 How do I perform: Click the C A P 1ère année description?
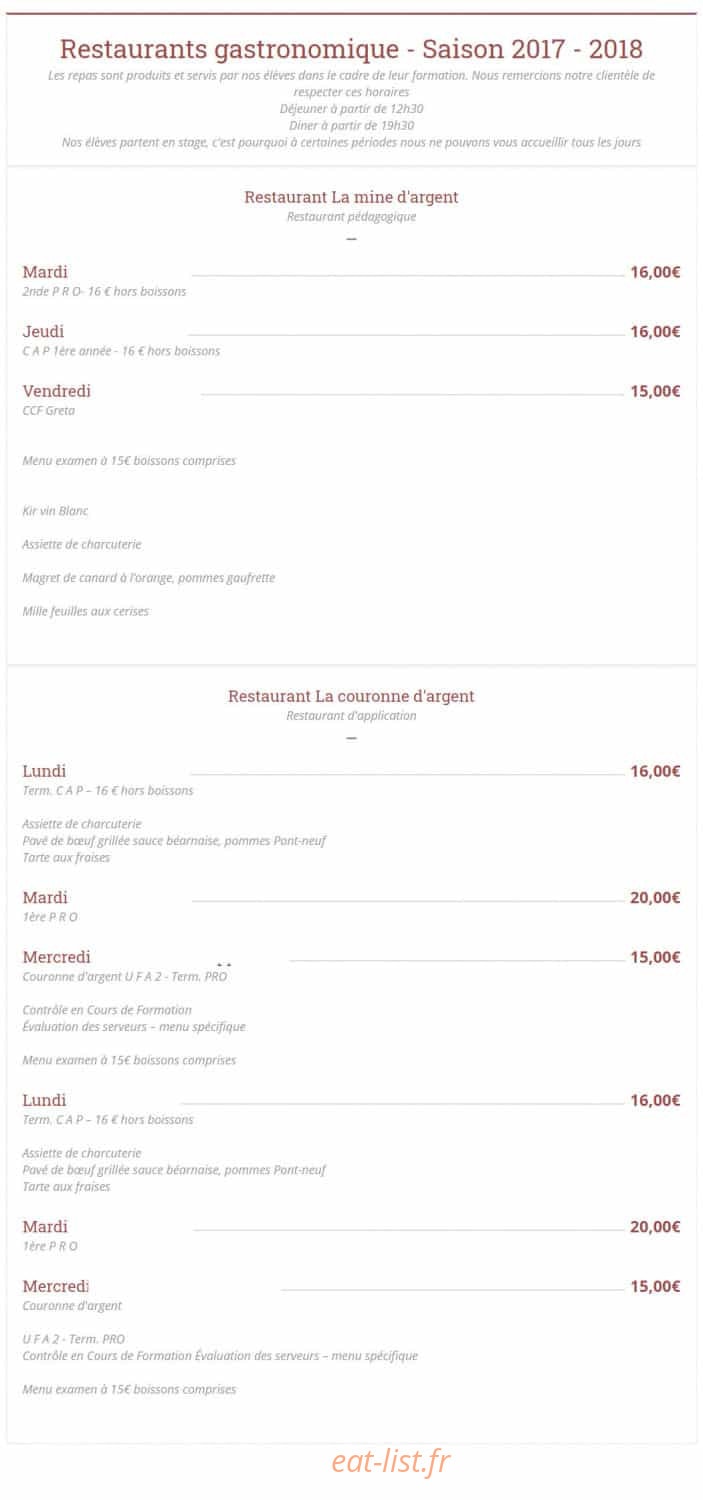click(x=121, y=351)
